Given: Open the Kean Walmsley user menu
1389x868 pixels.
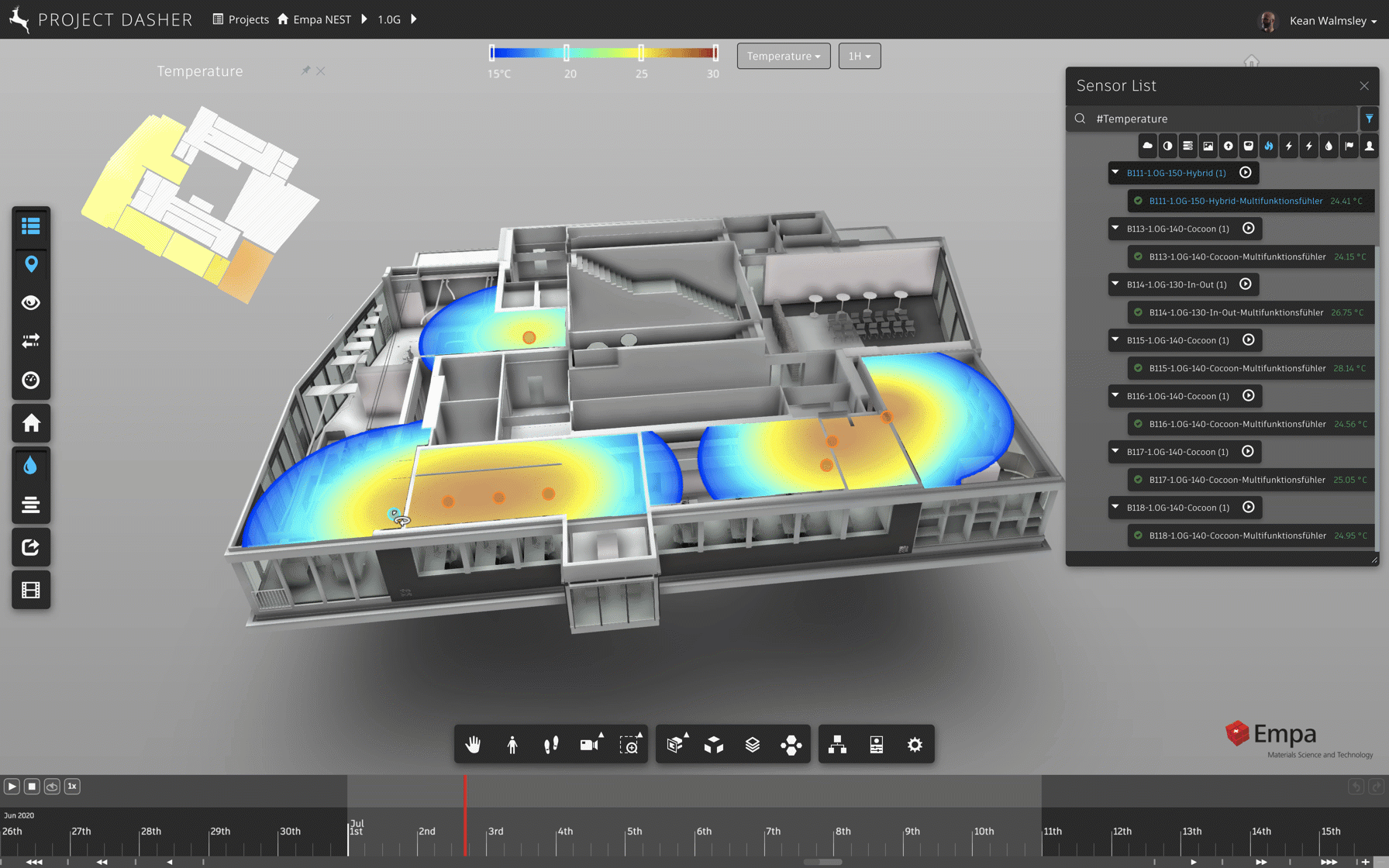Looking at the screenshot, I should tap(1332, 21).
